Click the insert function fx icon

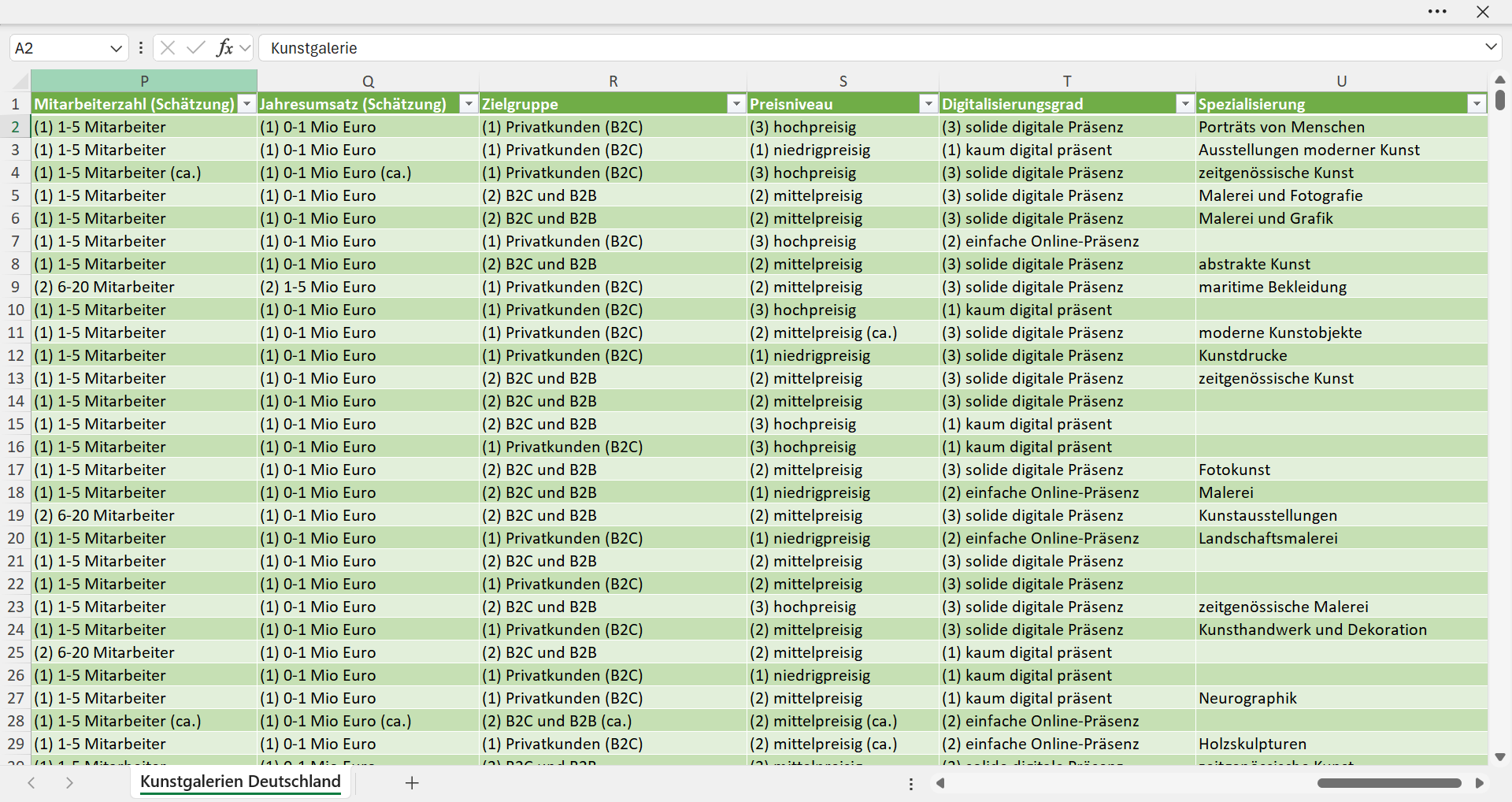point(224,48)
